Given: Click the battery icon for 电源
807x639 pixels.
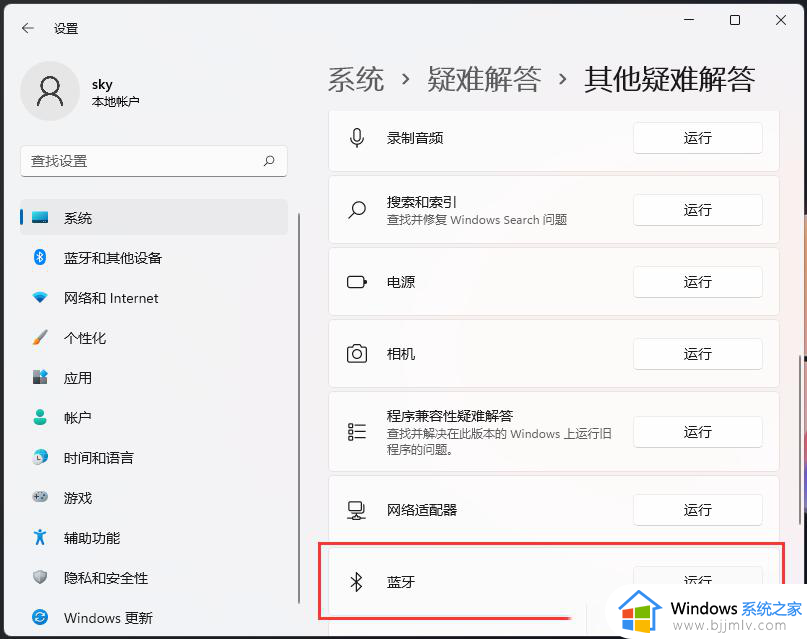Looking at the screenshot, I should click(x=357, y=282).
